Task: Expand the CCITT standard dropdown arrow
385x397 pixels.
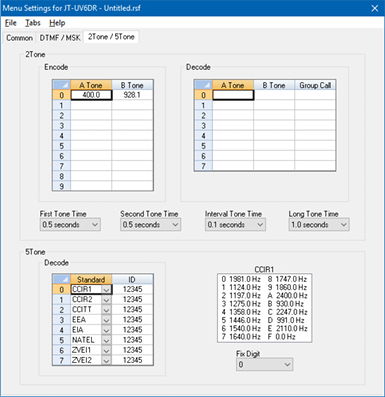Action: click(106, 310)
